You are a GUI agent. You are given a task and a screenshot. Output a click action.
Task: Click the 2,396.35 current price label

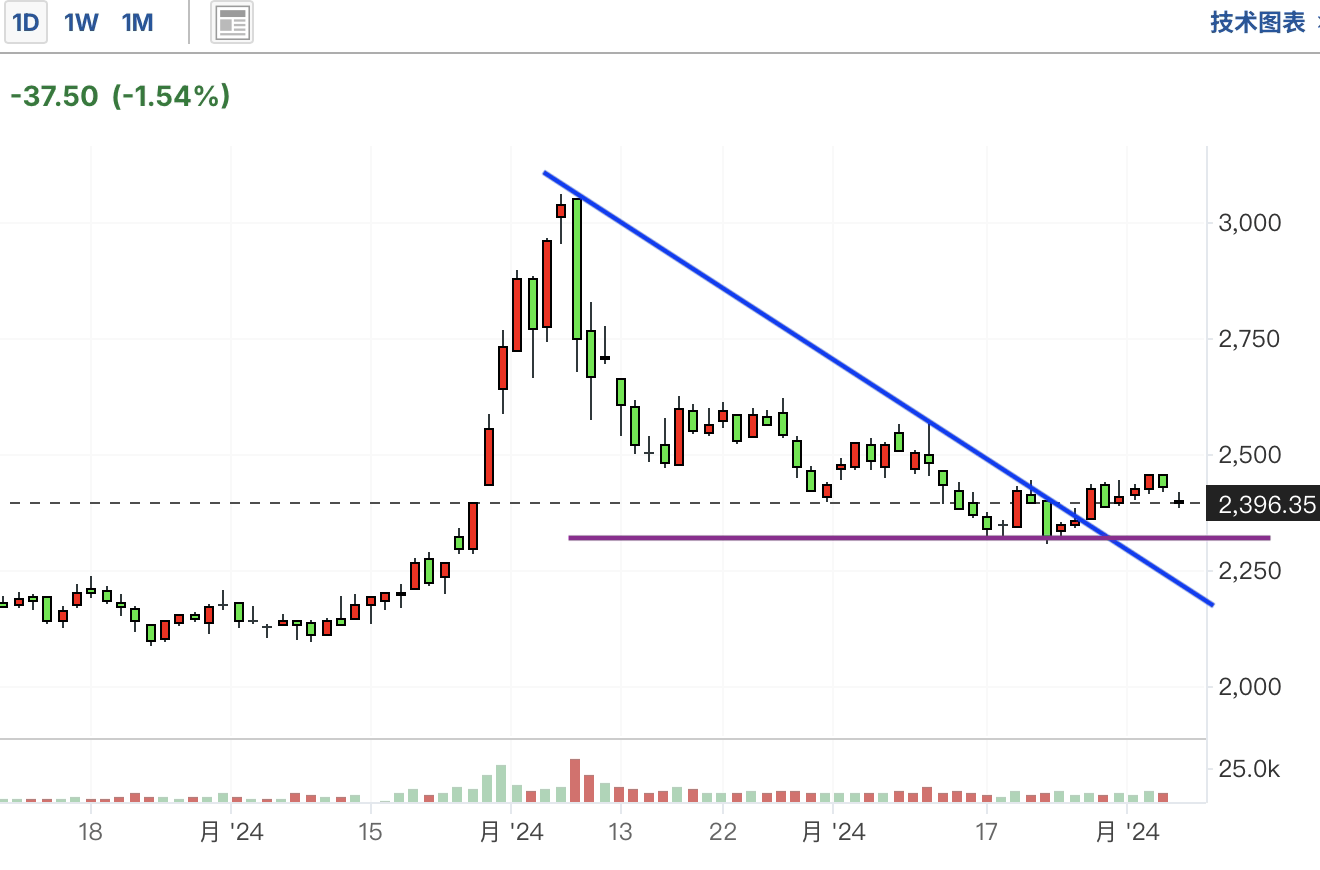[x=1264, y=504]
